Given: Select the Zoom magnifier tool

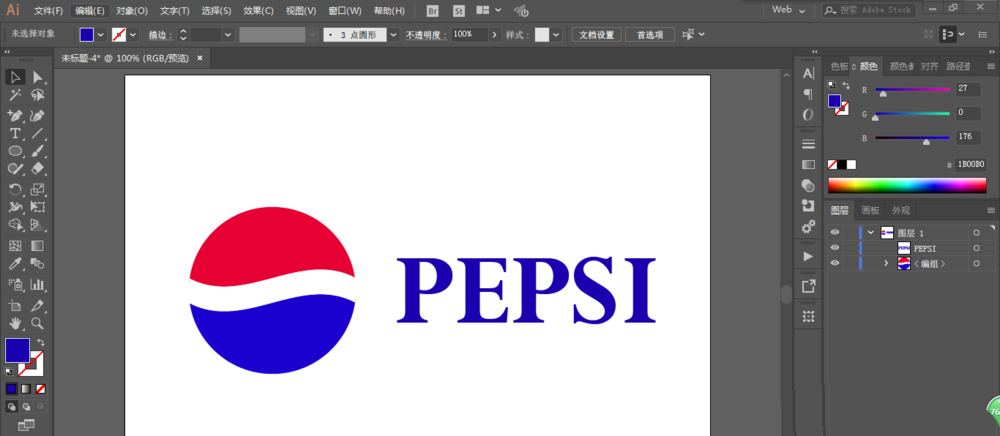Looking at the screenshot, I should [38, 323].
